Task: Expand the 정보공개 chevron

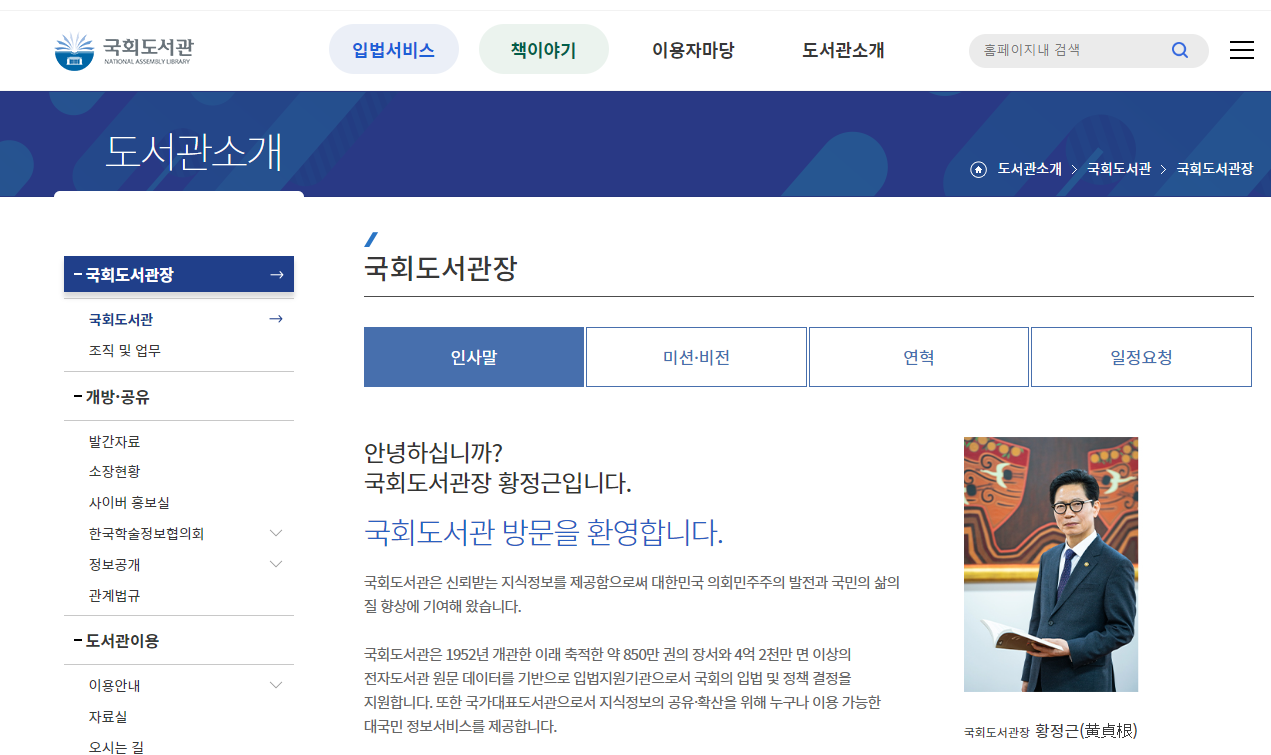Action: [277, 564]
